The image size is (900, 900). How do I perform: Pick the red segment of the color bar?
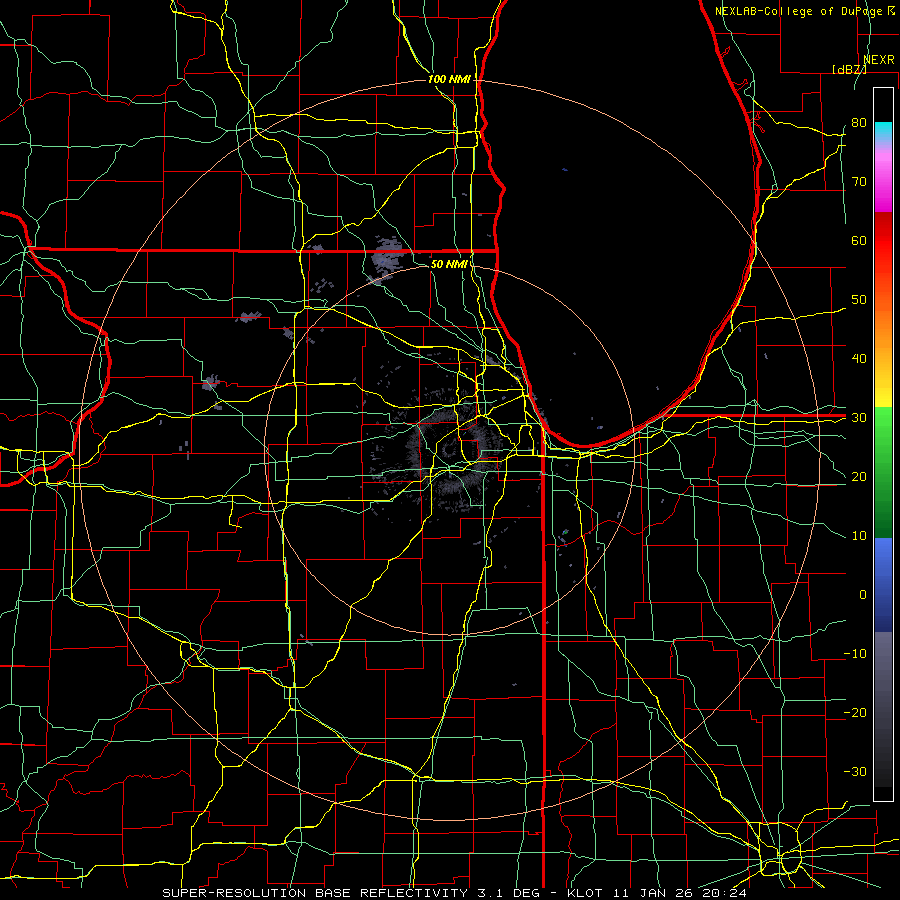coord(883,241)
